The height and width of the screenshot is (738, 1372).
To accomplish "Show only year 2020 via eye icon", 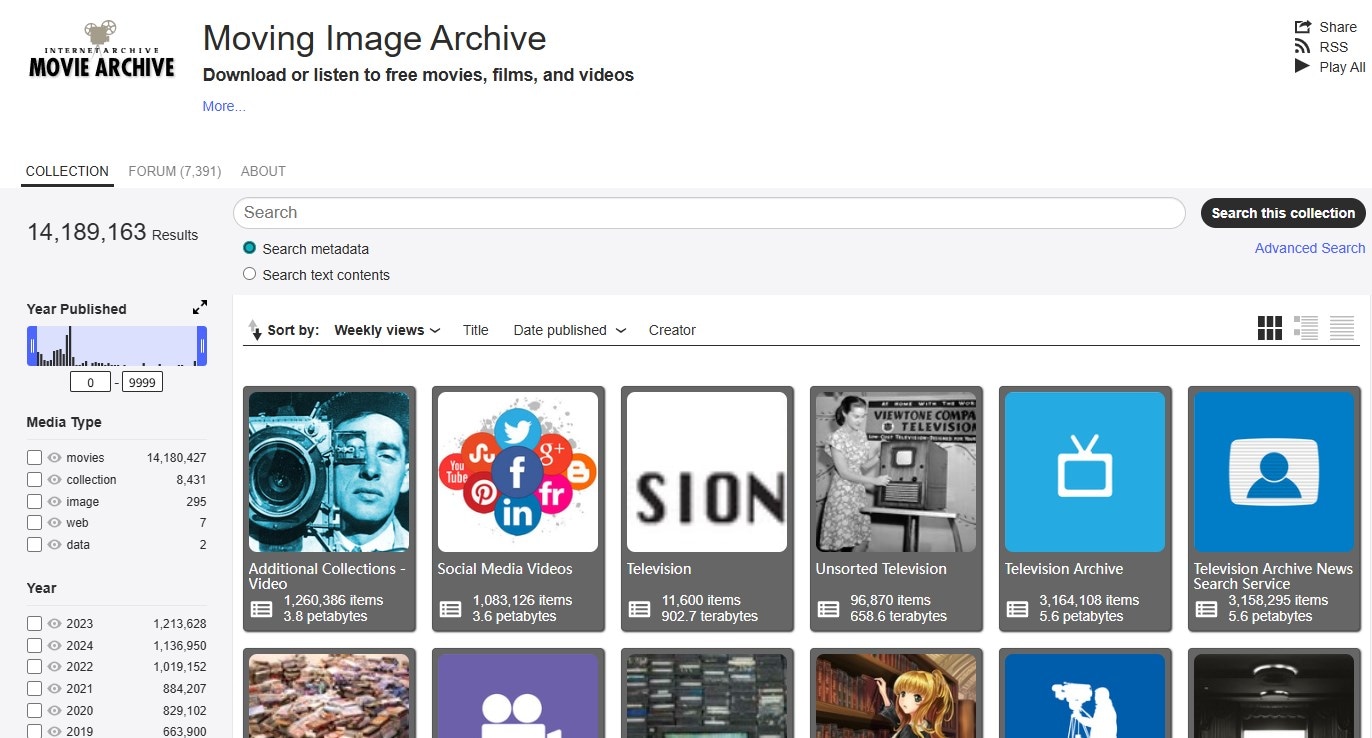I will click(54, 711).
